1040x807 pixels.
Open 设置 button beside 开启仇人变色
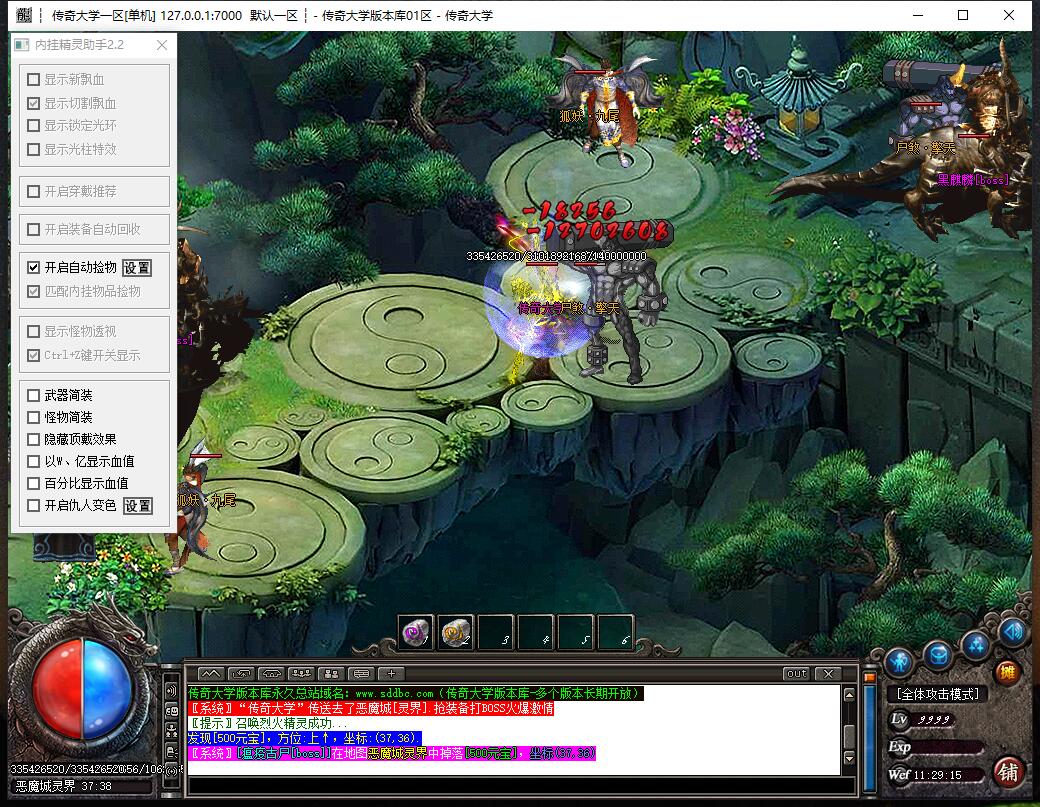coord(137,506)
